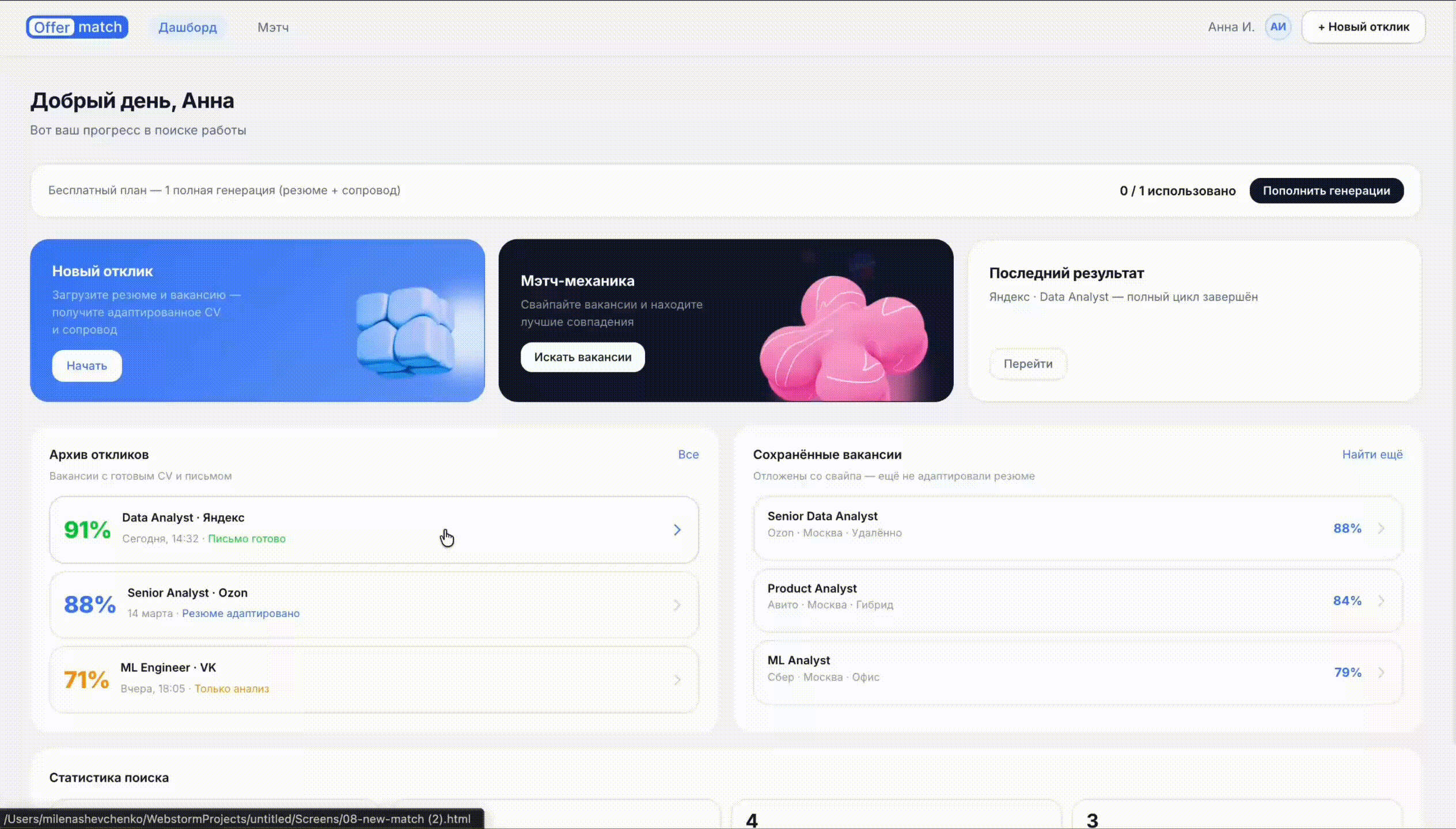This screenshot has width=1456, height=829.
Task: Click Сегодня, 14:32 timestamp
Action: pyautogui.click(x=160, y=539)
